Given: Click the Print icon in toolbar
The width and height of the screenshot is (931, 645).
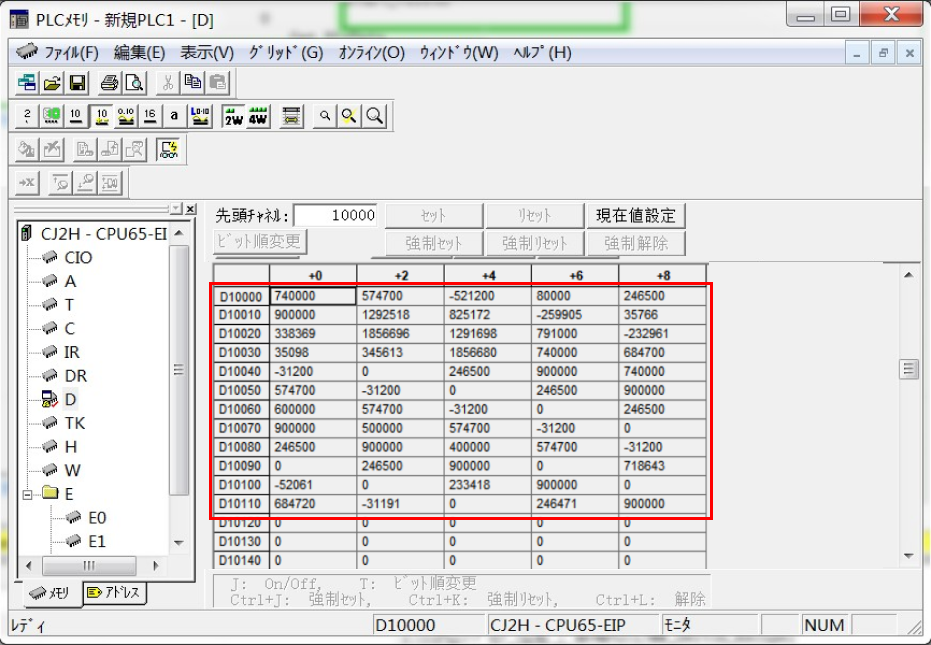Looking at the screenshot, I should pos(109,84).
